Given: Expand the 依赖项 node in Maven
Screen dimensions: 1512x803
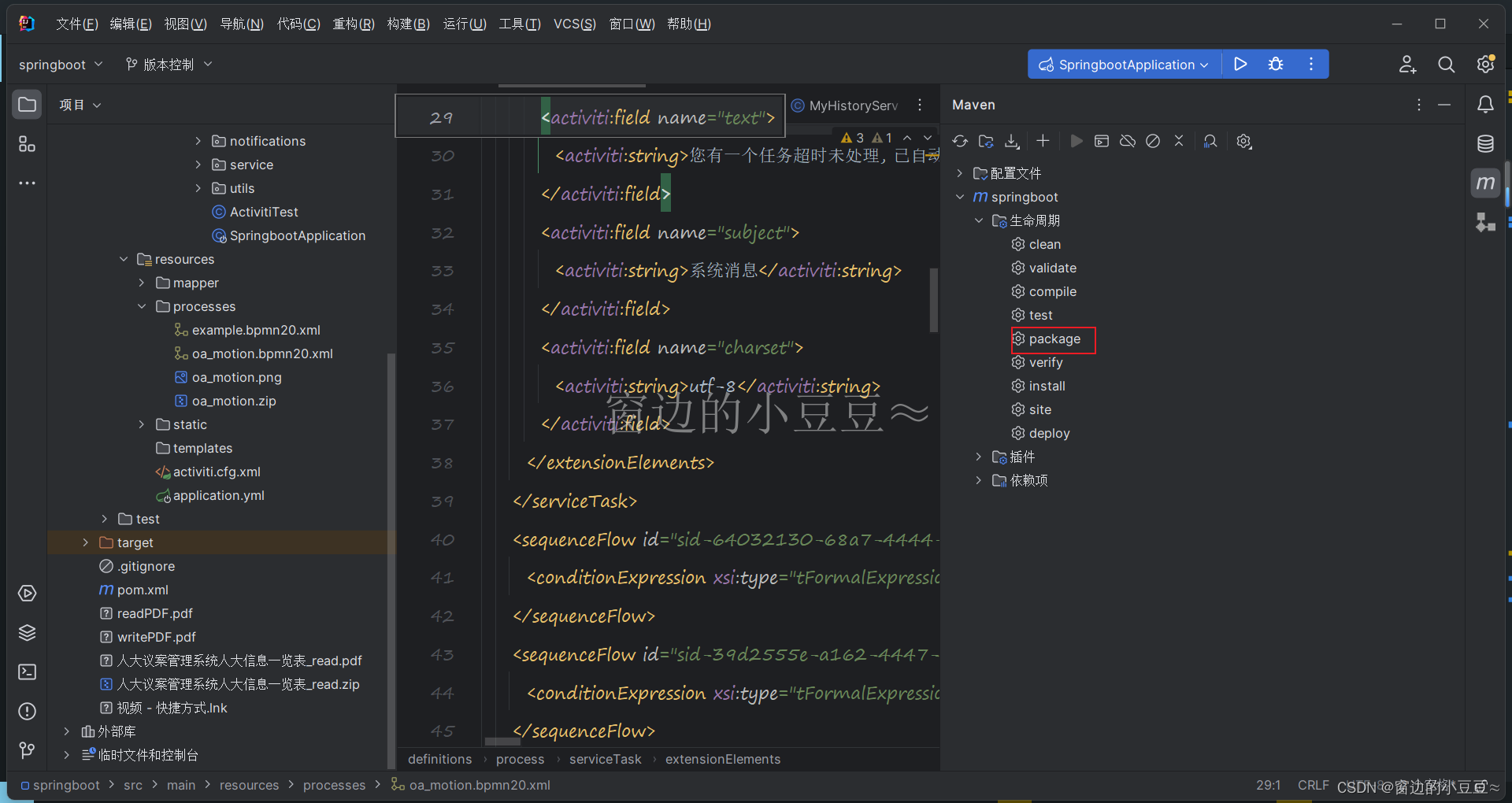Looking at the screenshot, I should coord(979,480).
